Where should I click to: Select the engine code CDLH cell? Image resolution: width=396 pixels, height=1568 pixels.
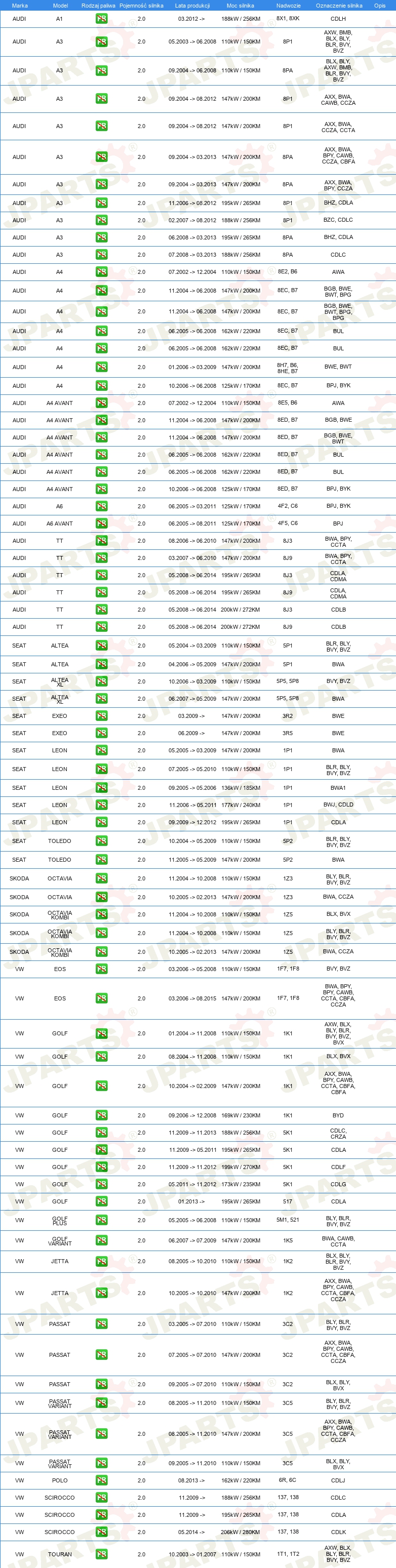point(338,19)
